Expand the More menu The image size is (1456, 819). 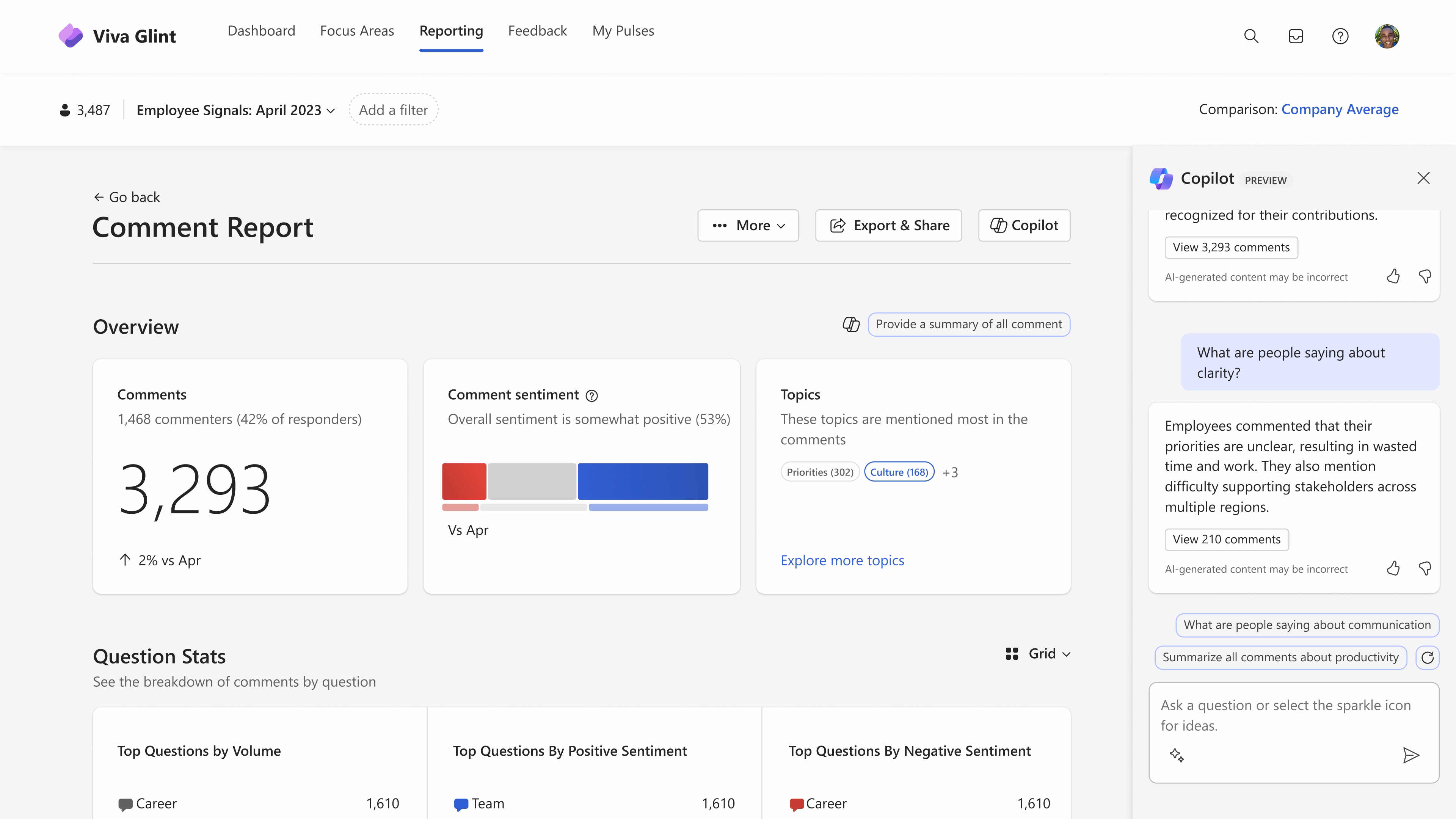(x=748, y=226)
